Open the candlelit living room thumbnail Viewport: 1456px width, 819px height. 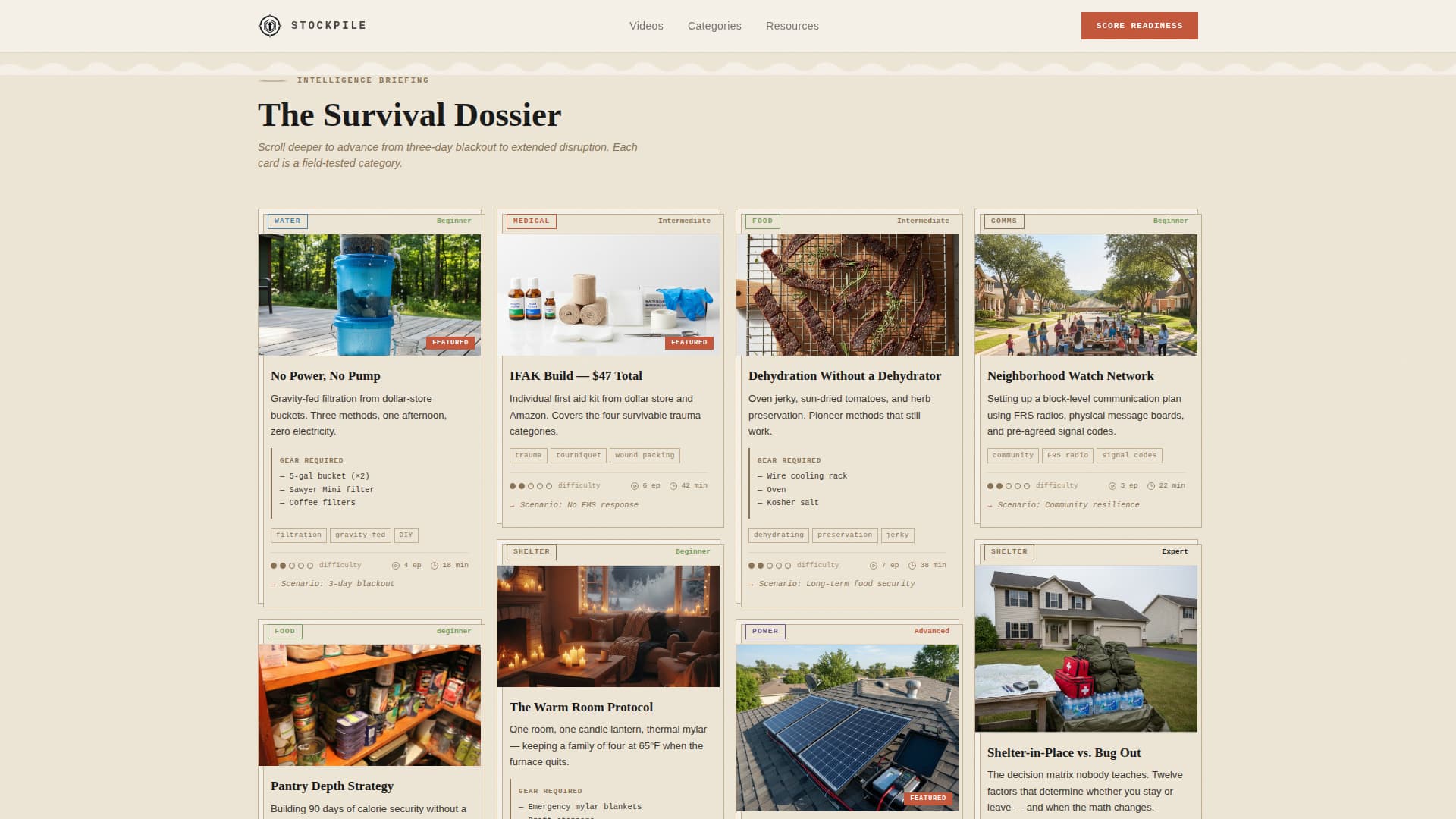(608, 626)
